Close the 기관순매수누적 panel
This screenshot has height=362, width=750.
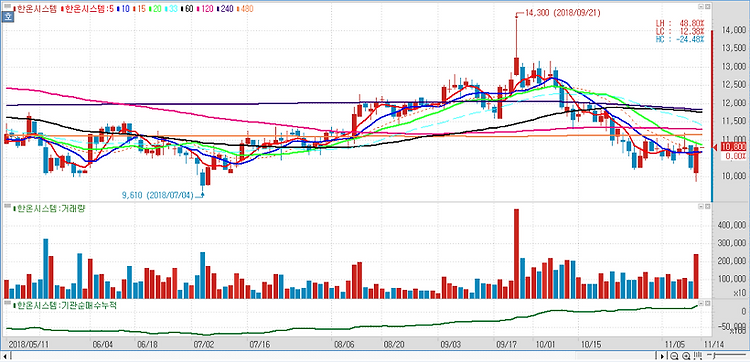click(707, 303)
